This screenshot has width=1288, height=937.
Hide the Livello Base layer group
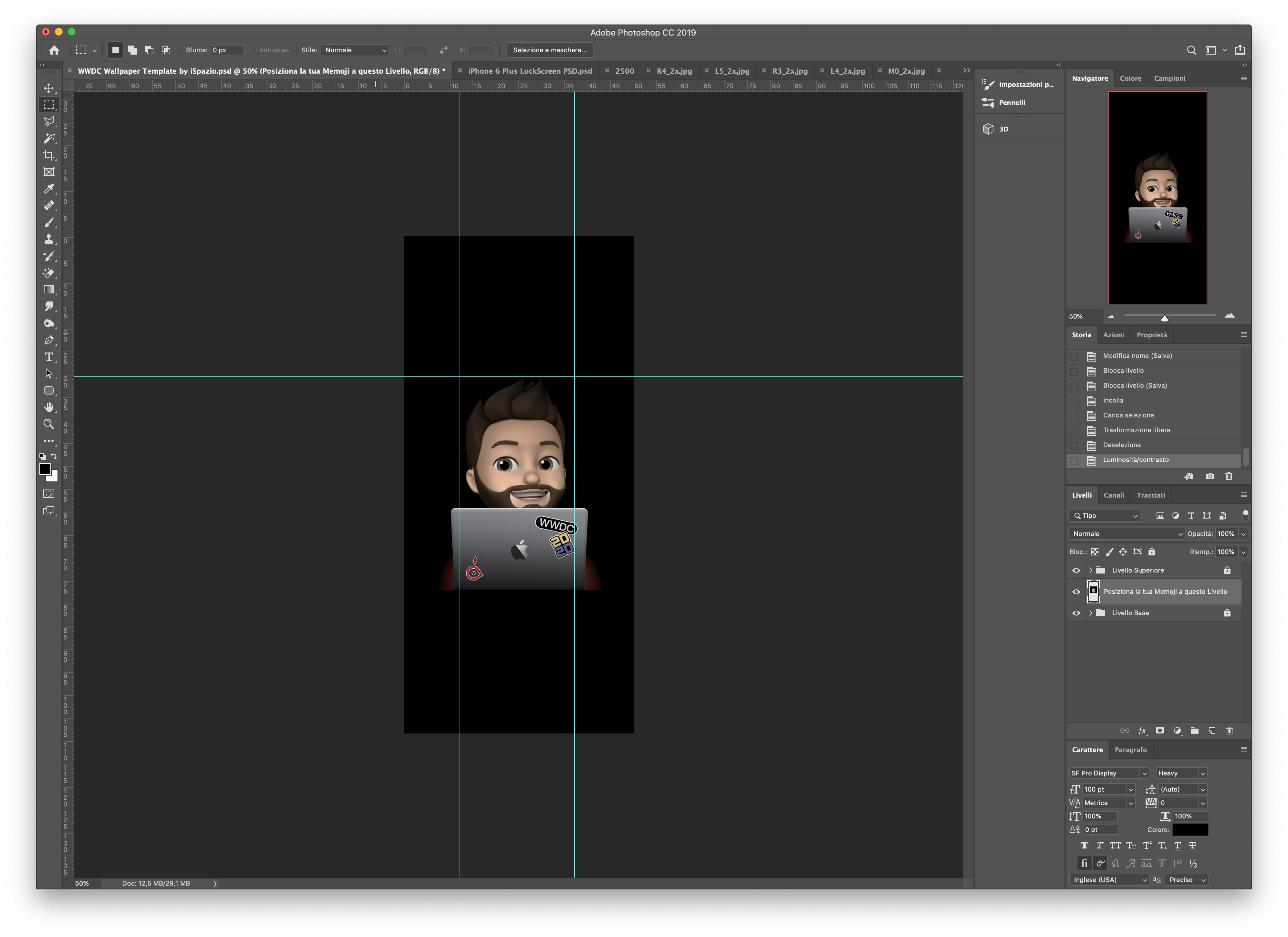pos(1076,613)
